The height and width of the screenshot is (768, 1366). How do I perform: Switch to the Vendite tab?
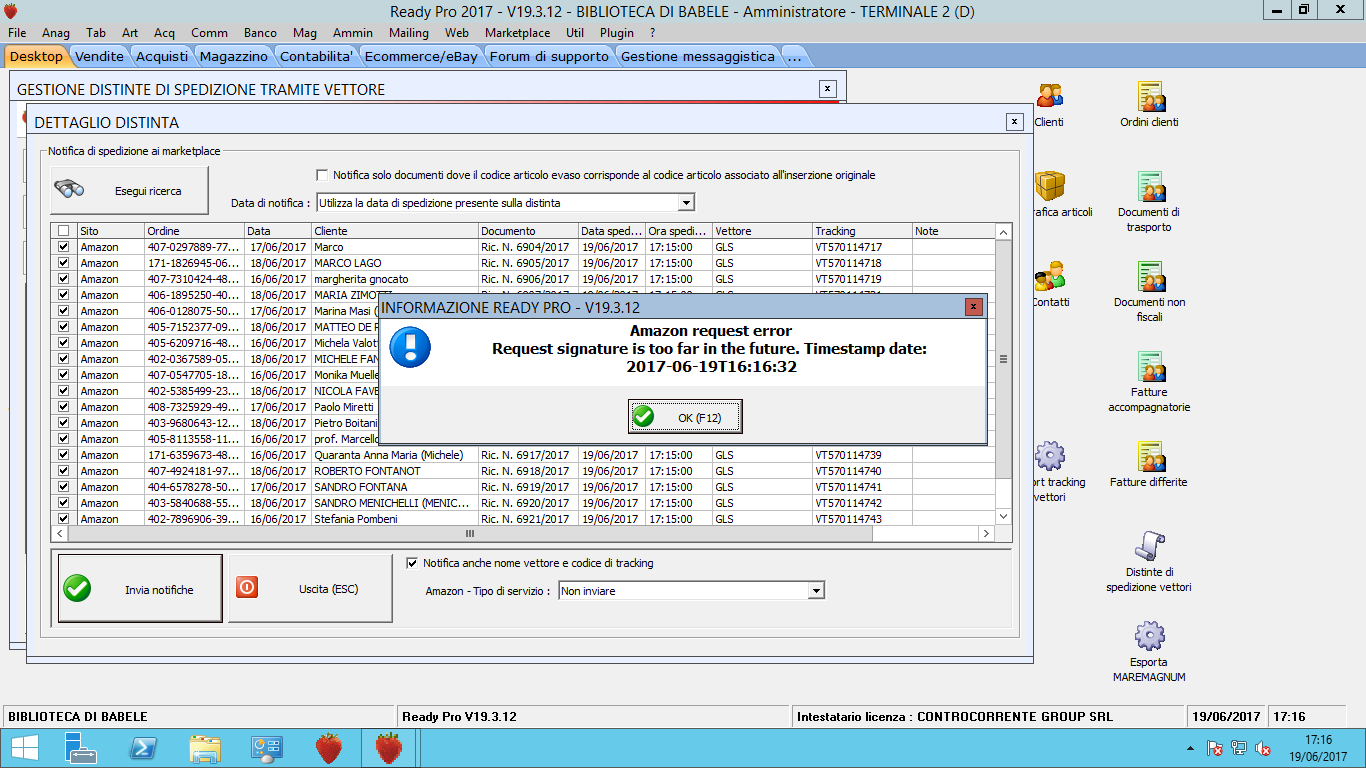click(99, 56)
